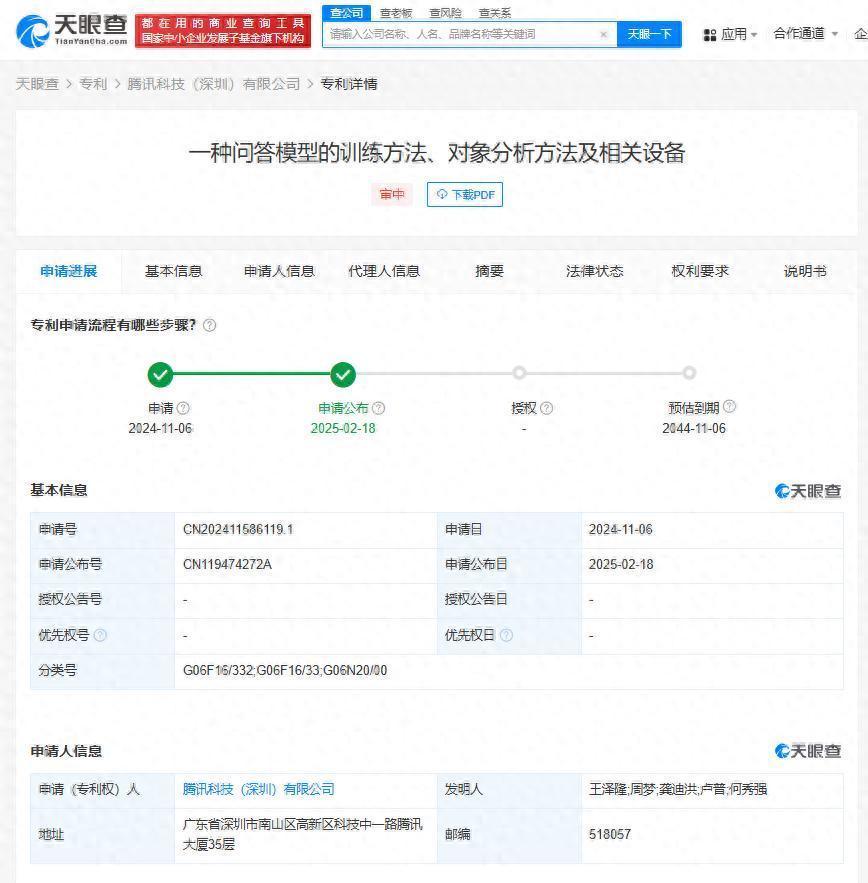Expand the 合作通道 dropdown
The image size is (868, 883).
[x=805, y=34]
